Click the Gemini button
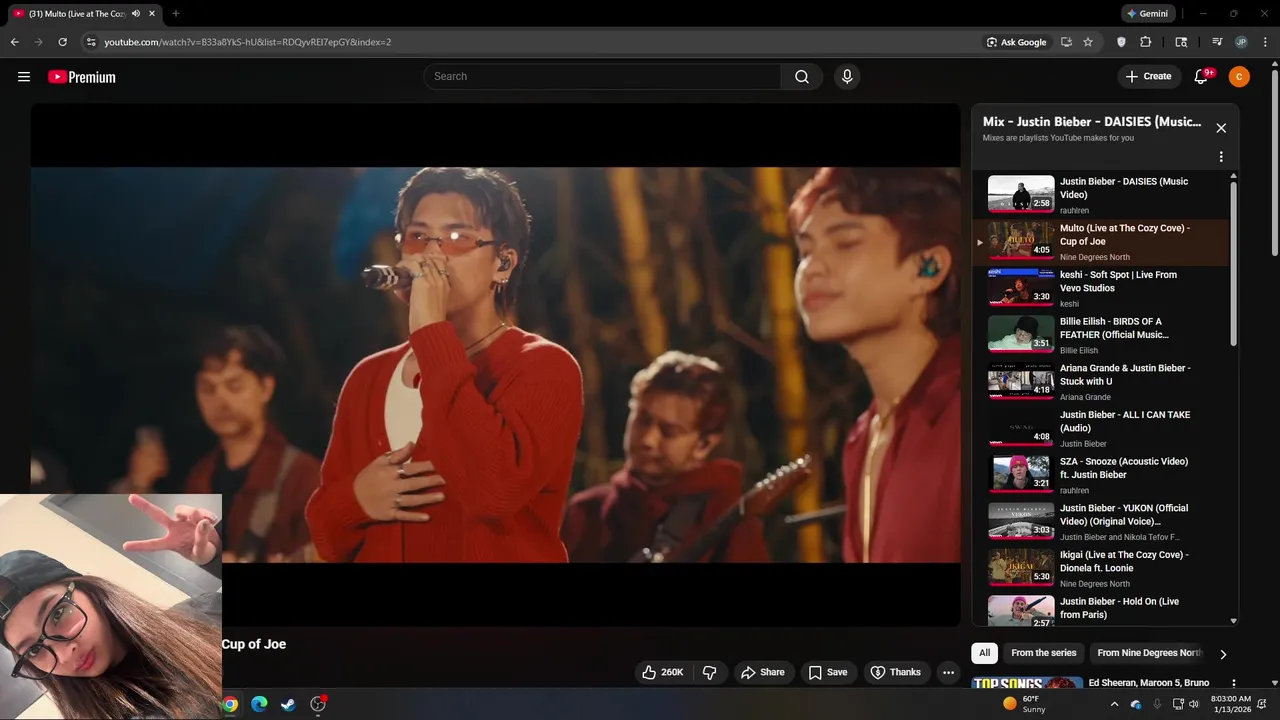The width and height of the screenshot is (1280, 720). (x=1147, y=14)
